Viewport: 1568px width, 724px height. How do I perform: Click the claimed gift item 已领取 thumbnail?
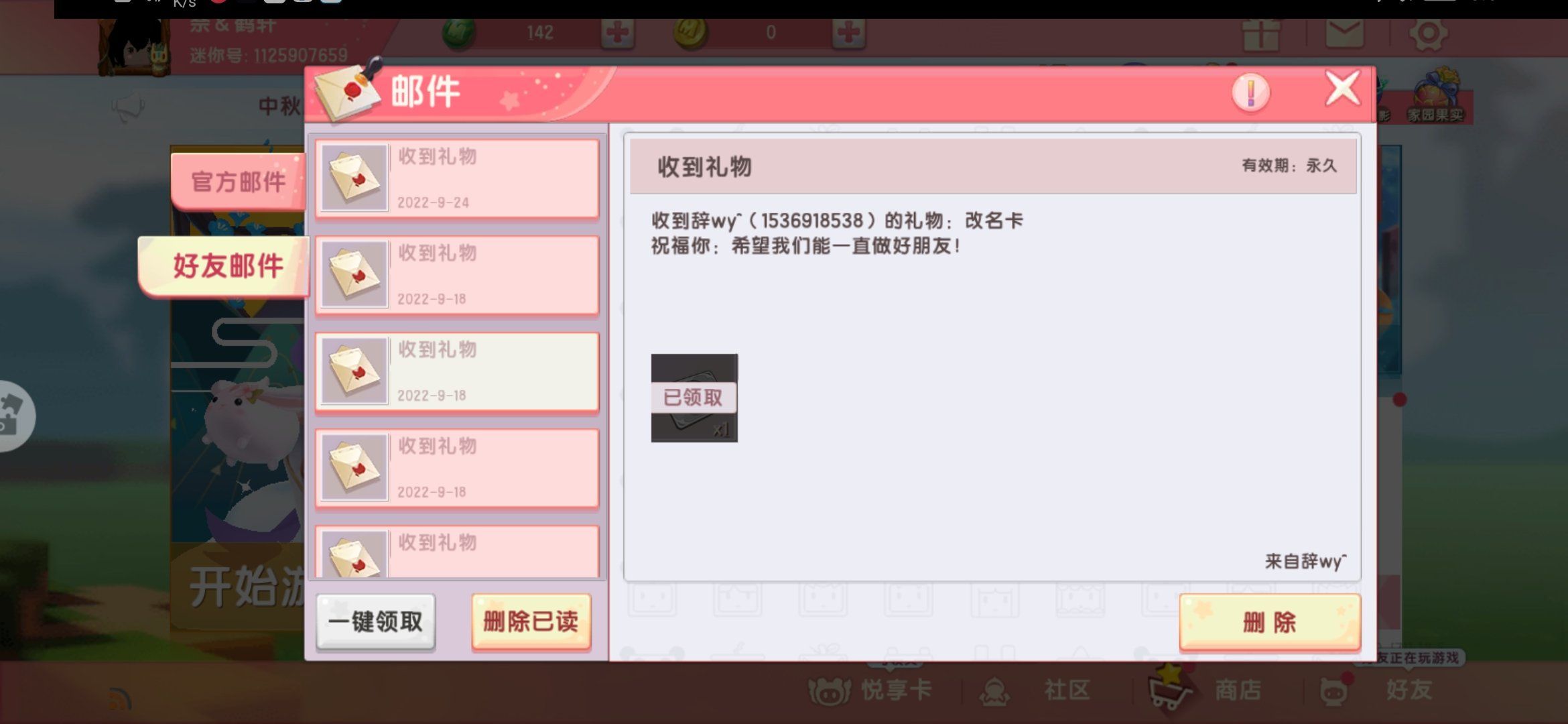pos(694,398)
